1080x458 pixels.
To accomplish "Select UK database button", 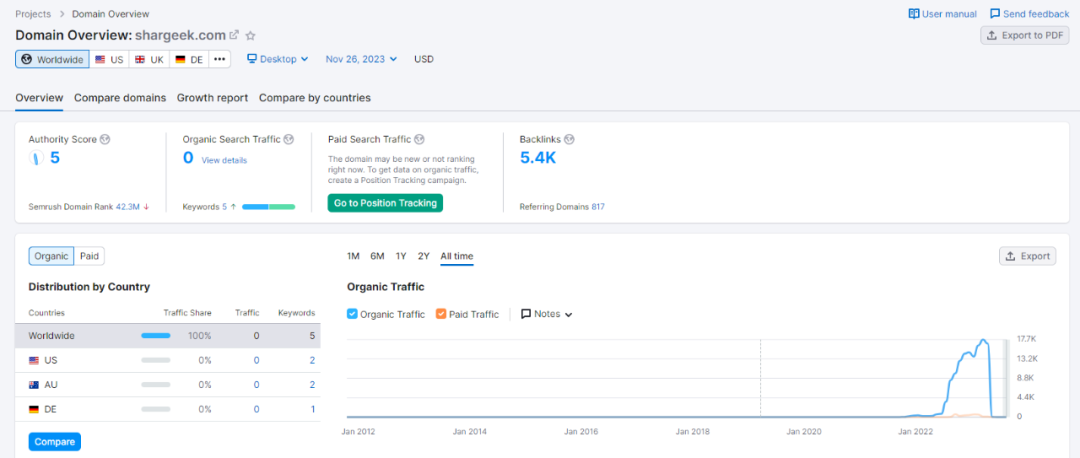I will pos(149,59).
